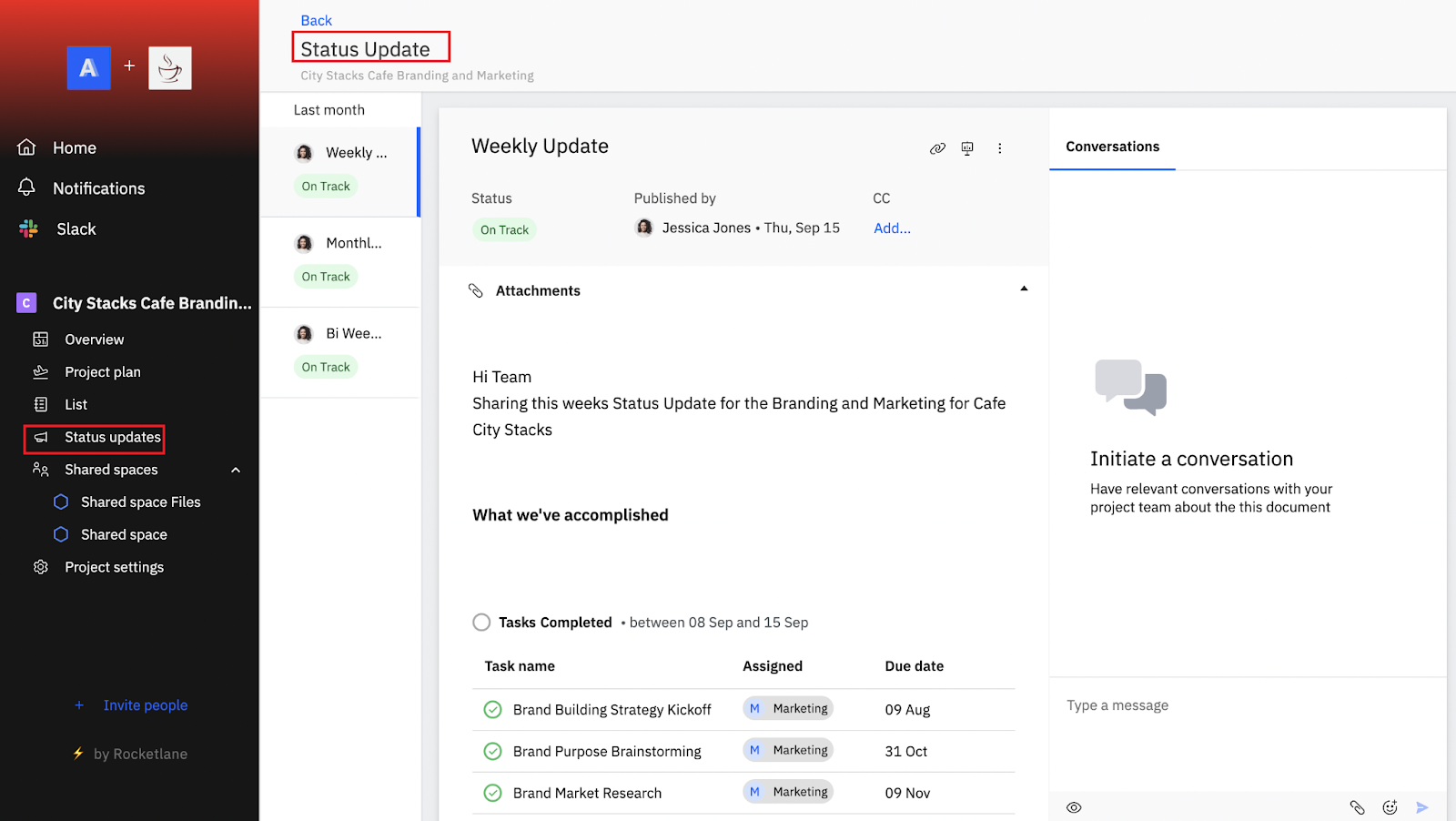This screenshot has height=821, width=1456.
Task: Collapse the Attachments section
Action: (1024, 289)
